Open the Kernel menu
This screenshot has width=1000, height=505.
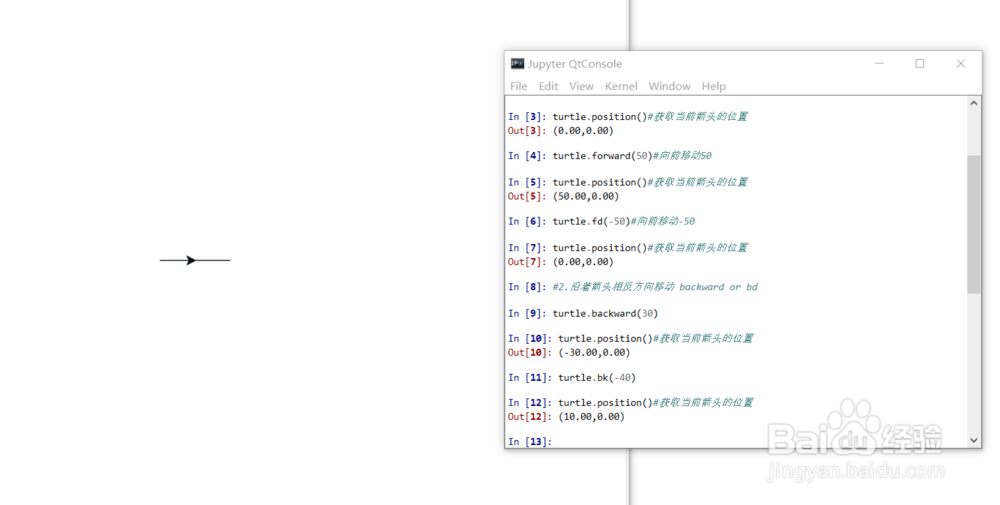click(x=621, y=86)
